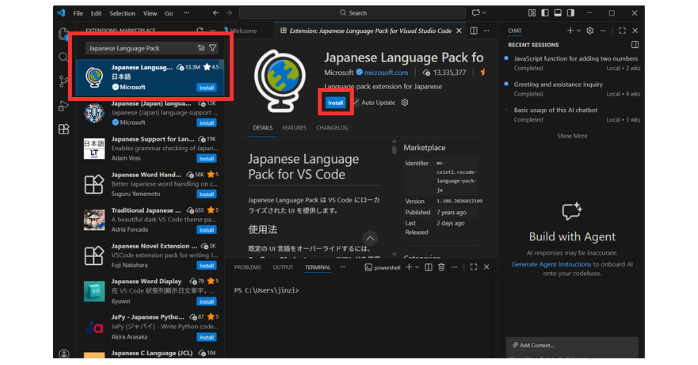Start a new chat with plus icon

570,31
